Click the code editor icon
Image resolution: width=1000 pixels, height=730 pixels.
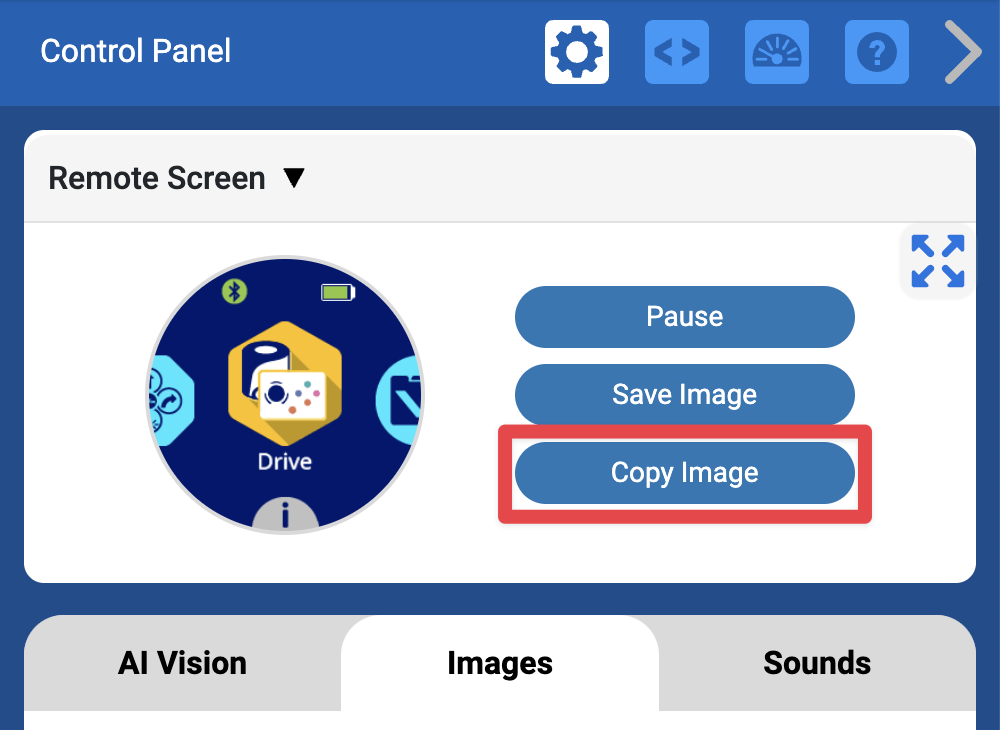(677, 52)
